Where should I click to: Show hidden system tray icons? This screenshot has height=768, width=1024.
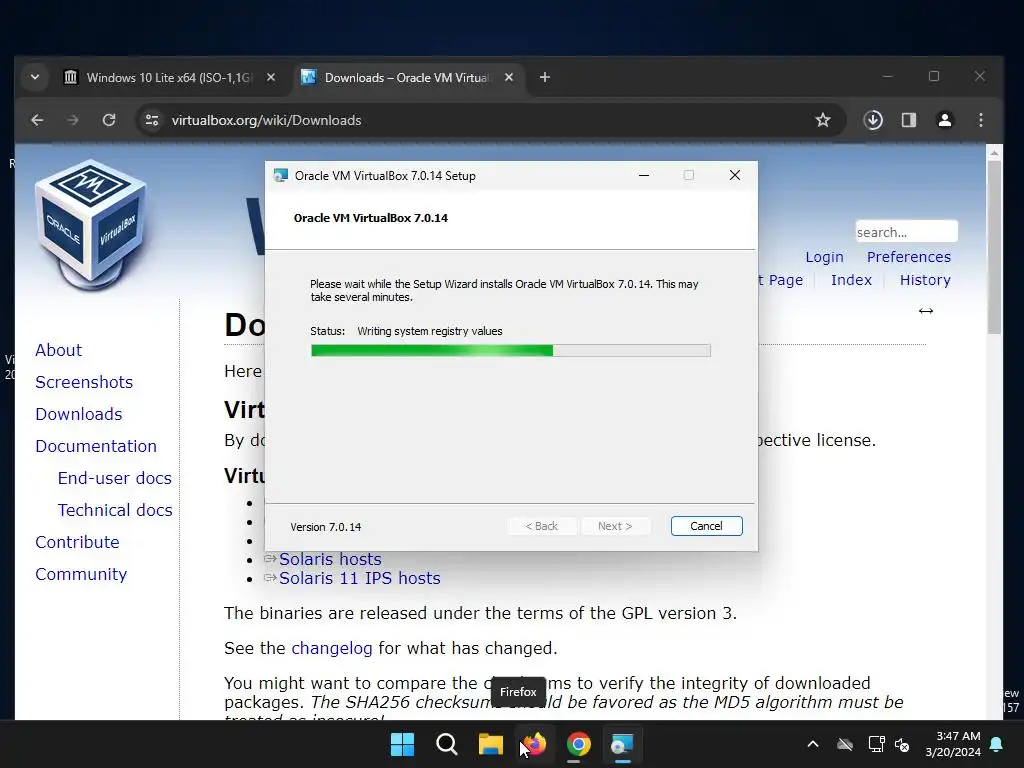pyautogui.click(x=813, y=744)
